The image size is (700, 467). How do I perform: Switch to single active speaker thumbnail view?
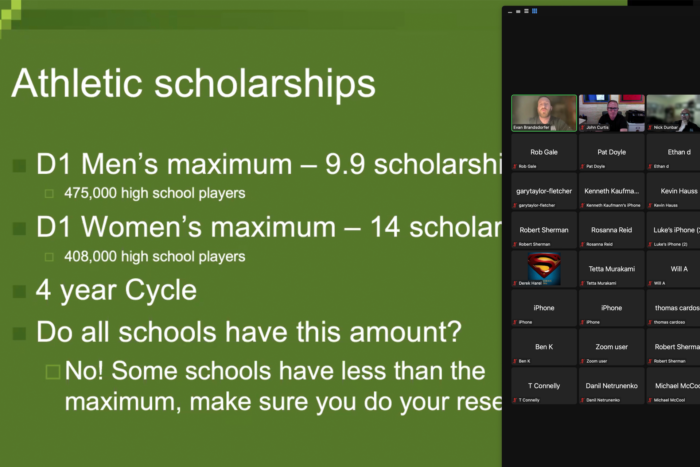(x=518, y=12)
